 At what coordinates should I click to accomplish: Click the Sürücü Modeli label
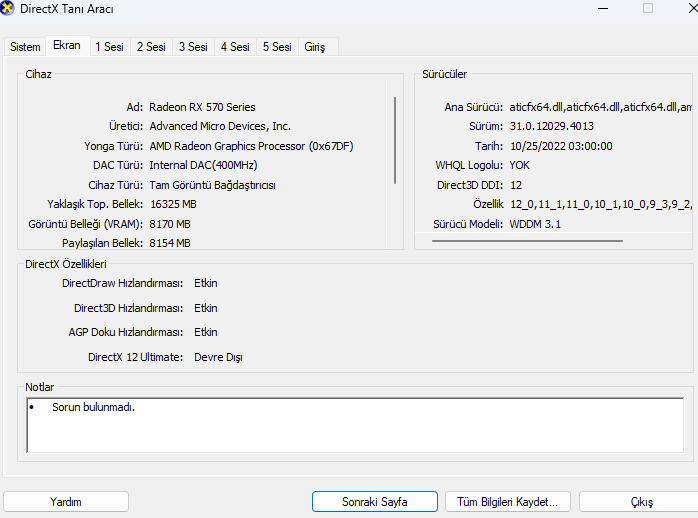click(468, 224)
